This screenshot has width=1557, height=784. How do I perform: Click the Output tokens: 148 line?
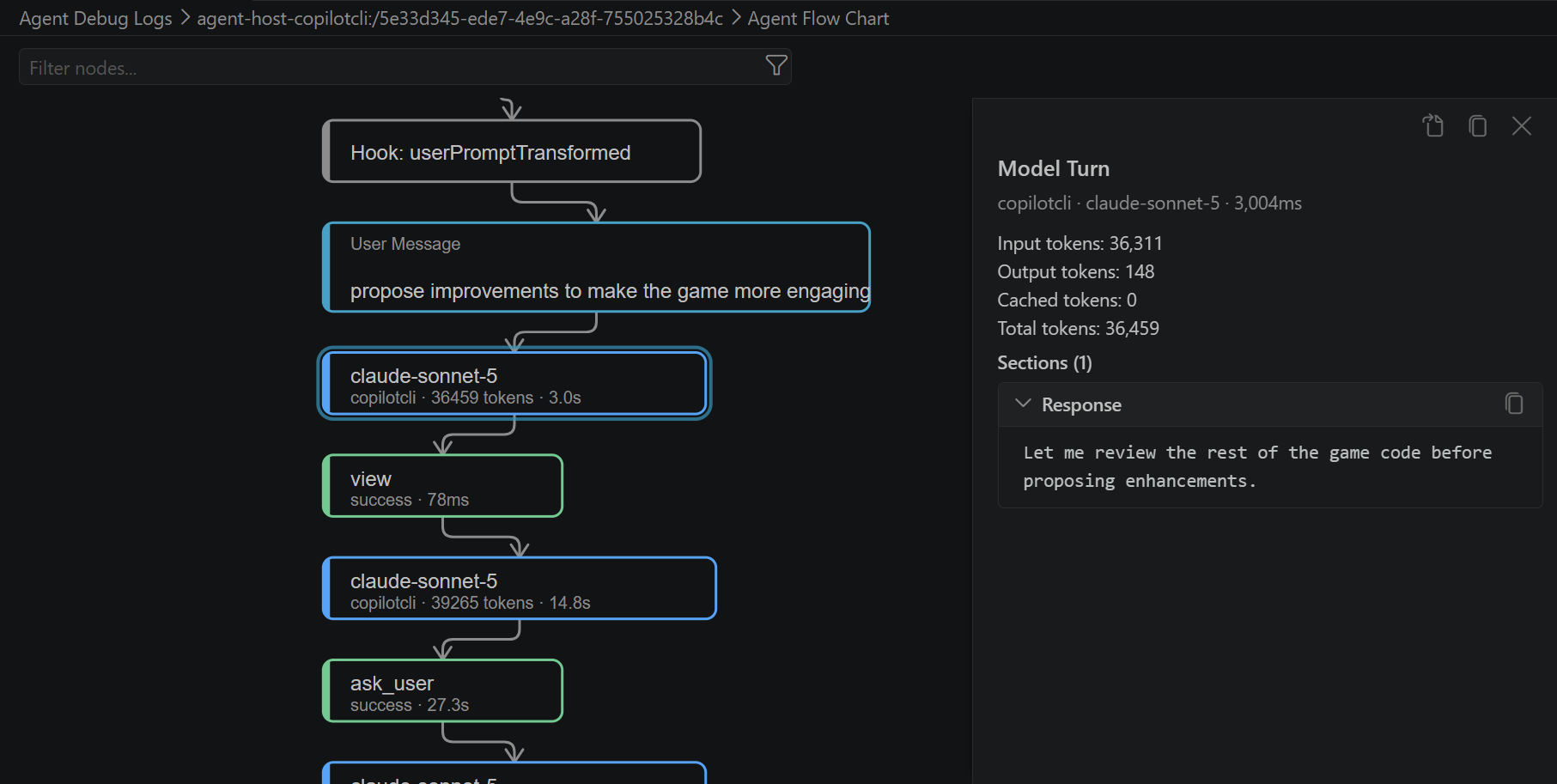[1075, 271]
